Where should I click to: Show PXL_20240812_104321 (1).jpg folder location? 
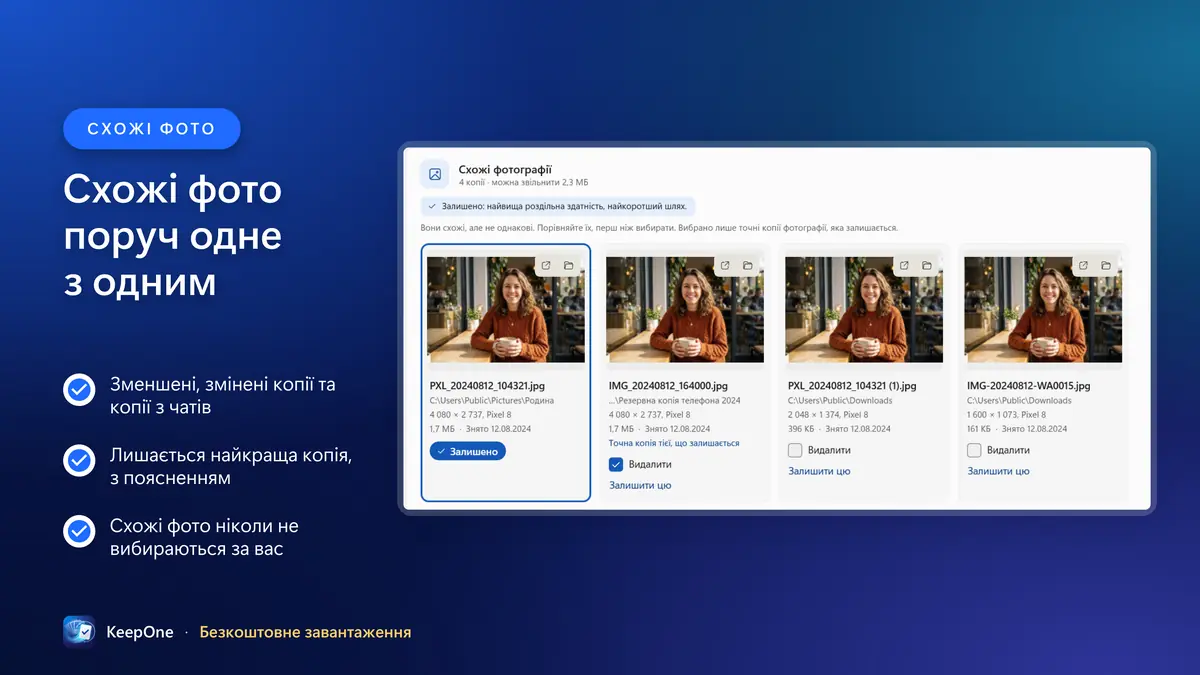coord(927,266)
